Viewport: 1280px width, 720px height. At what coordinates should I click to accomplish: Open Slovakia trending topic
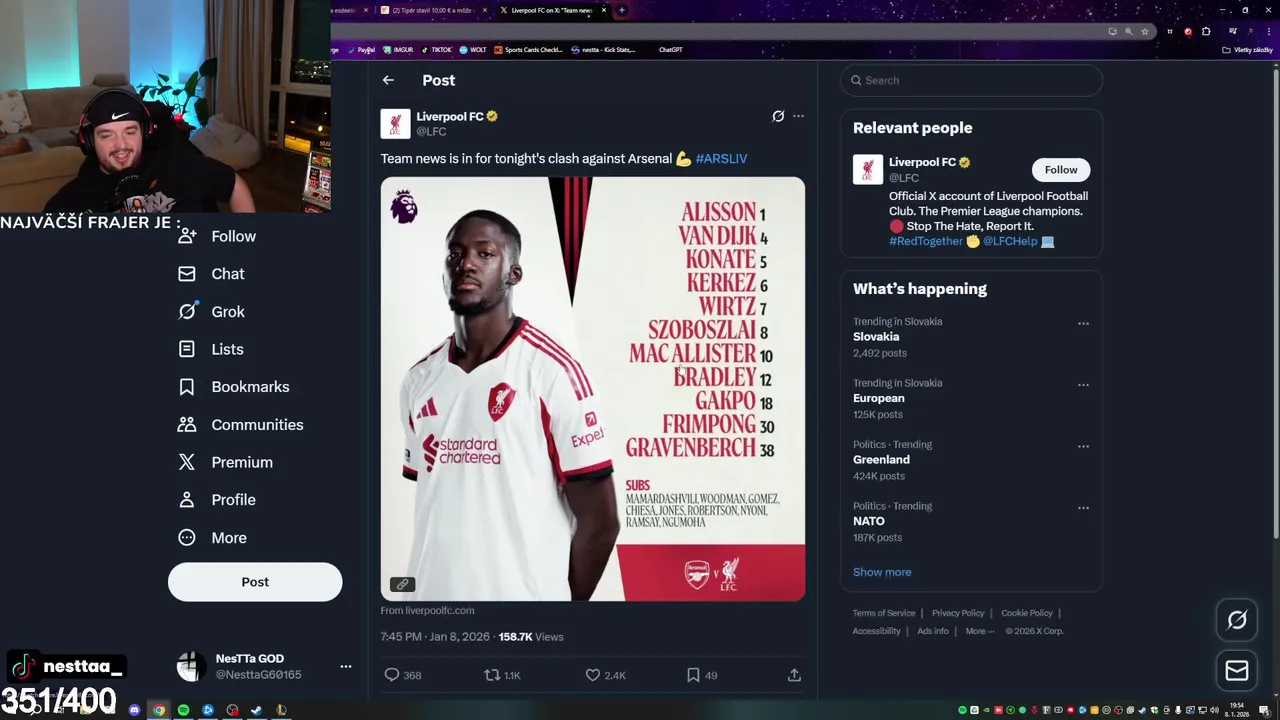coord(876,337)
